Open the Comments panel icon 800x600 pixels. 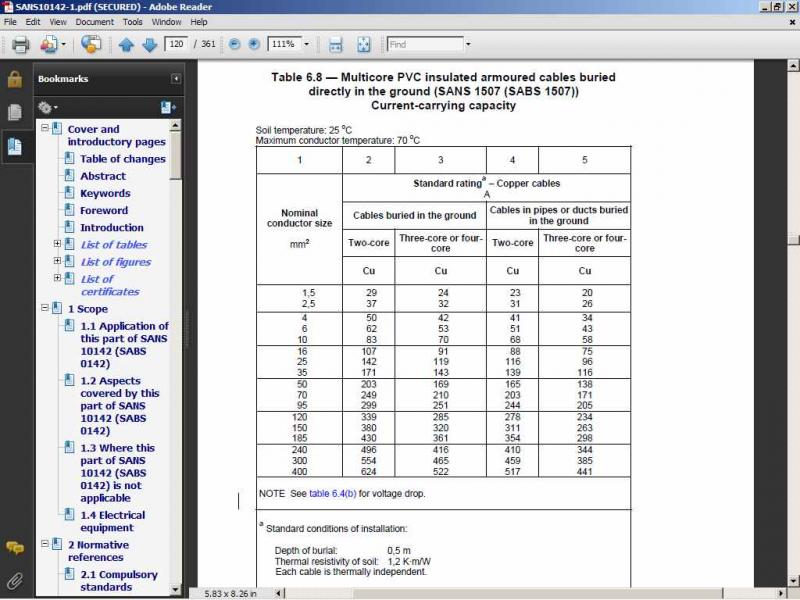point(14,547)
